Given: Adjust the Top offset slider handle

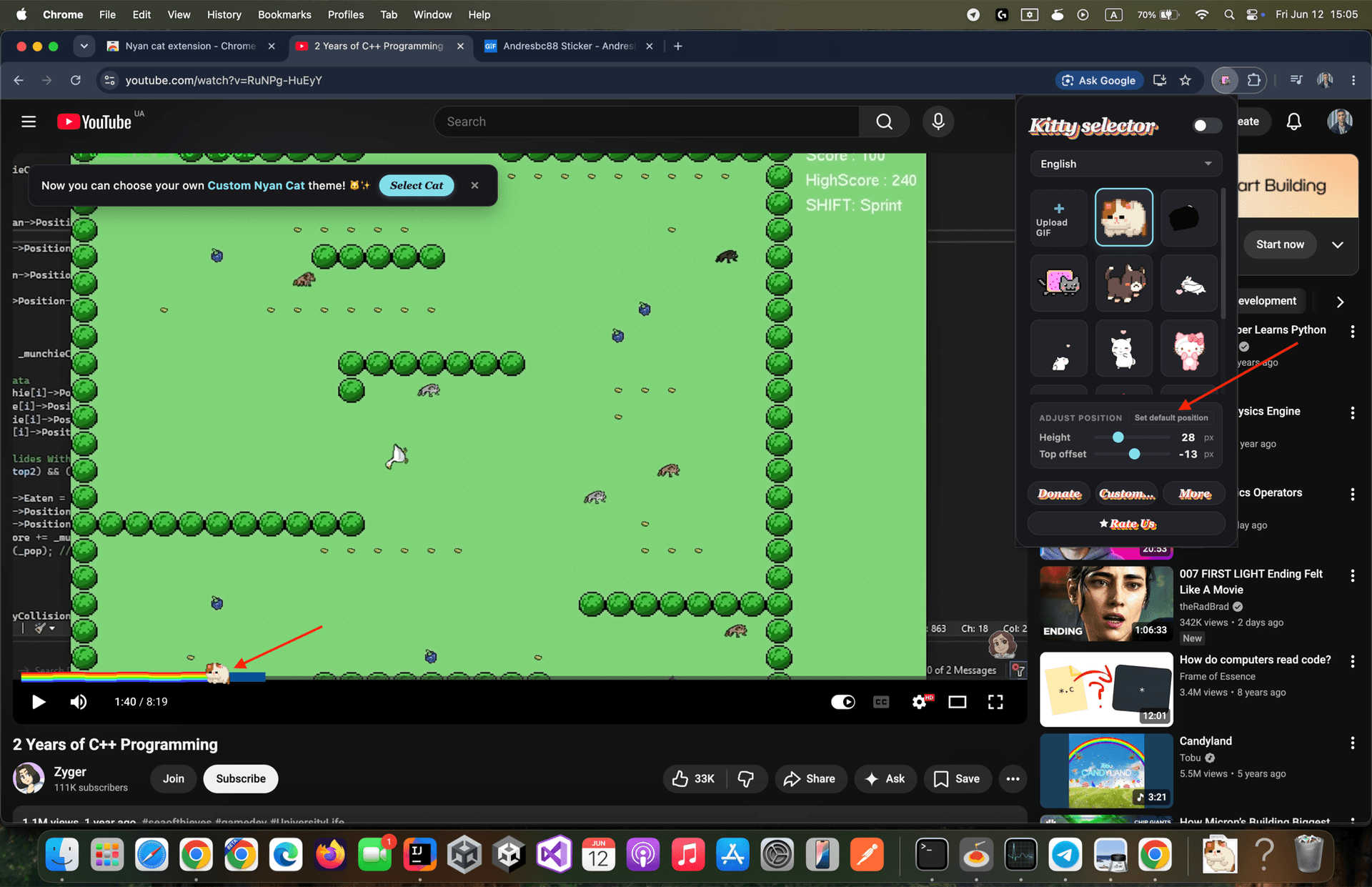Looking at the screenshot, I should pos(1134,455).
